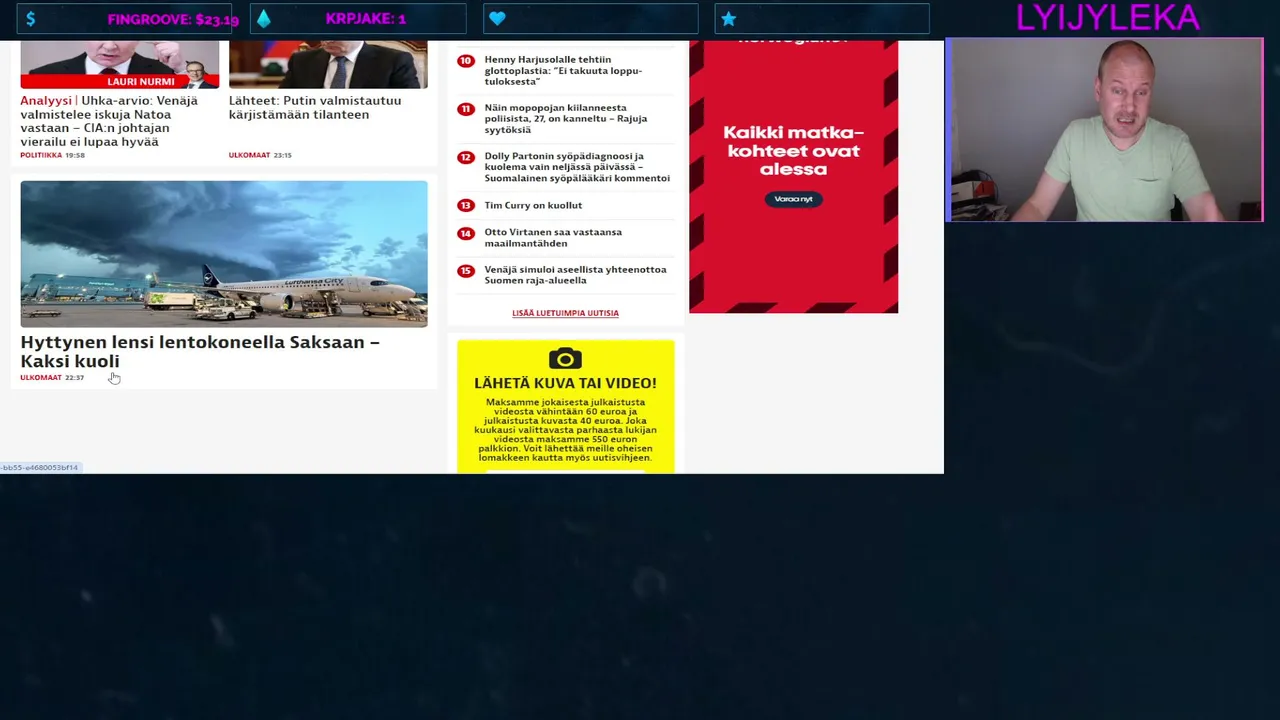Image resolution: width=1280 pixels, height=720 pixels.
Task: Select the red number 13 badge
Action: [465, 205]
